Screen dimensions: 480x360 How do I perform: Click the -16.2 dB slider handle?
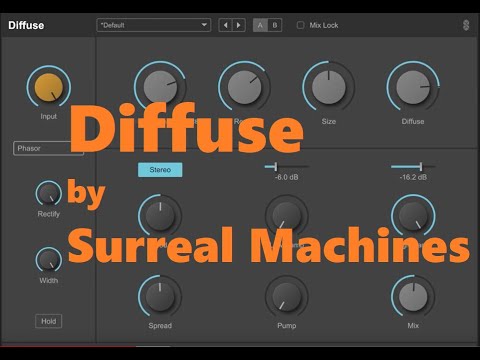421,166
